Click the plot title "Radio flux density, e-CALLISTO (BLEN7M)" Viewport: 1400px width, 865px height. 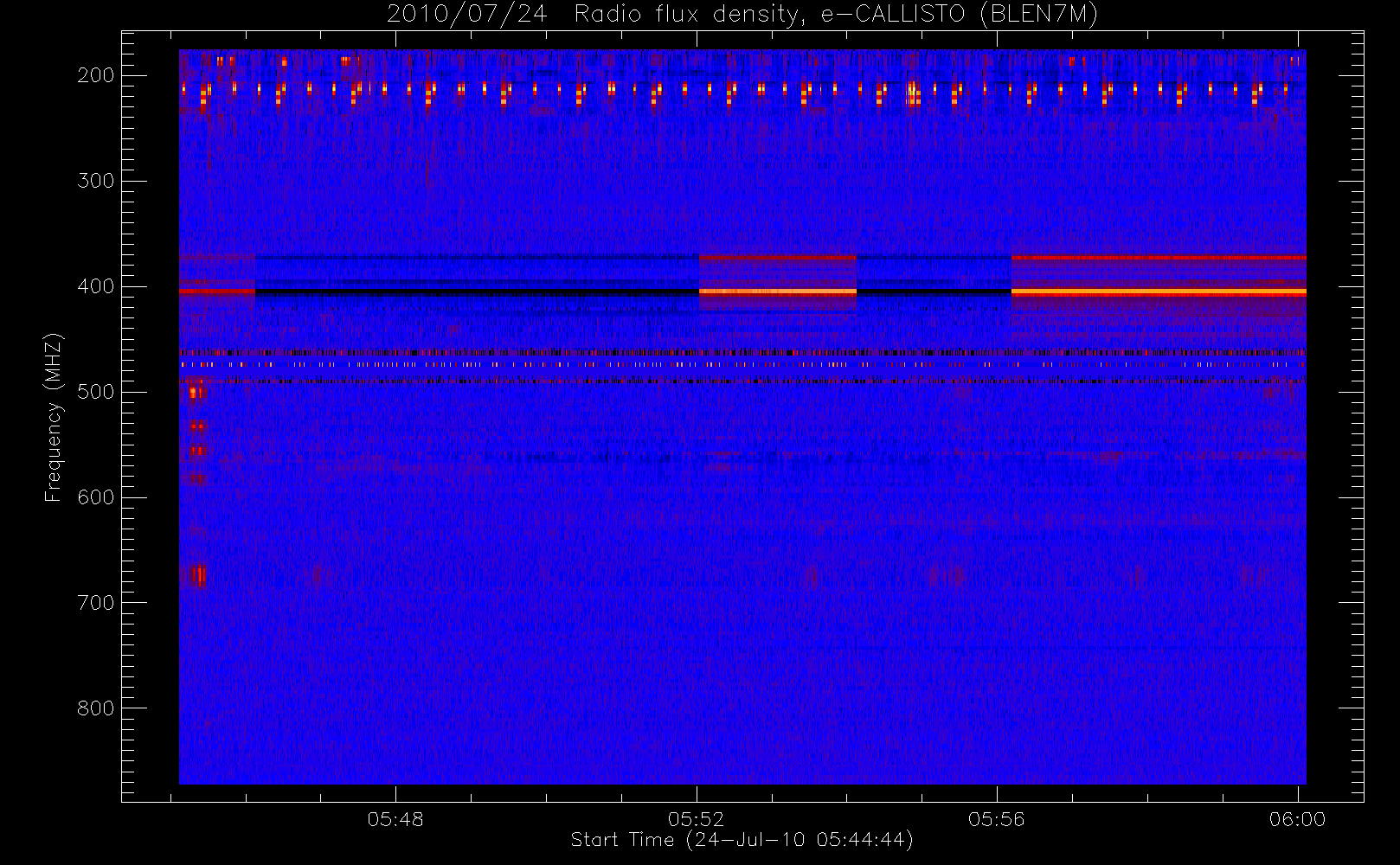pyautogui.click(x=836, y=14)
